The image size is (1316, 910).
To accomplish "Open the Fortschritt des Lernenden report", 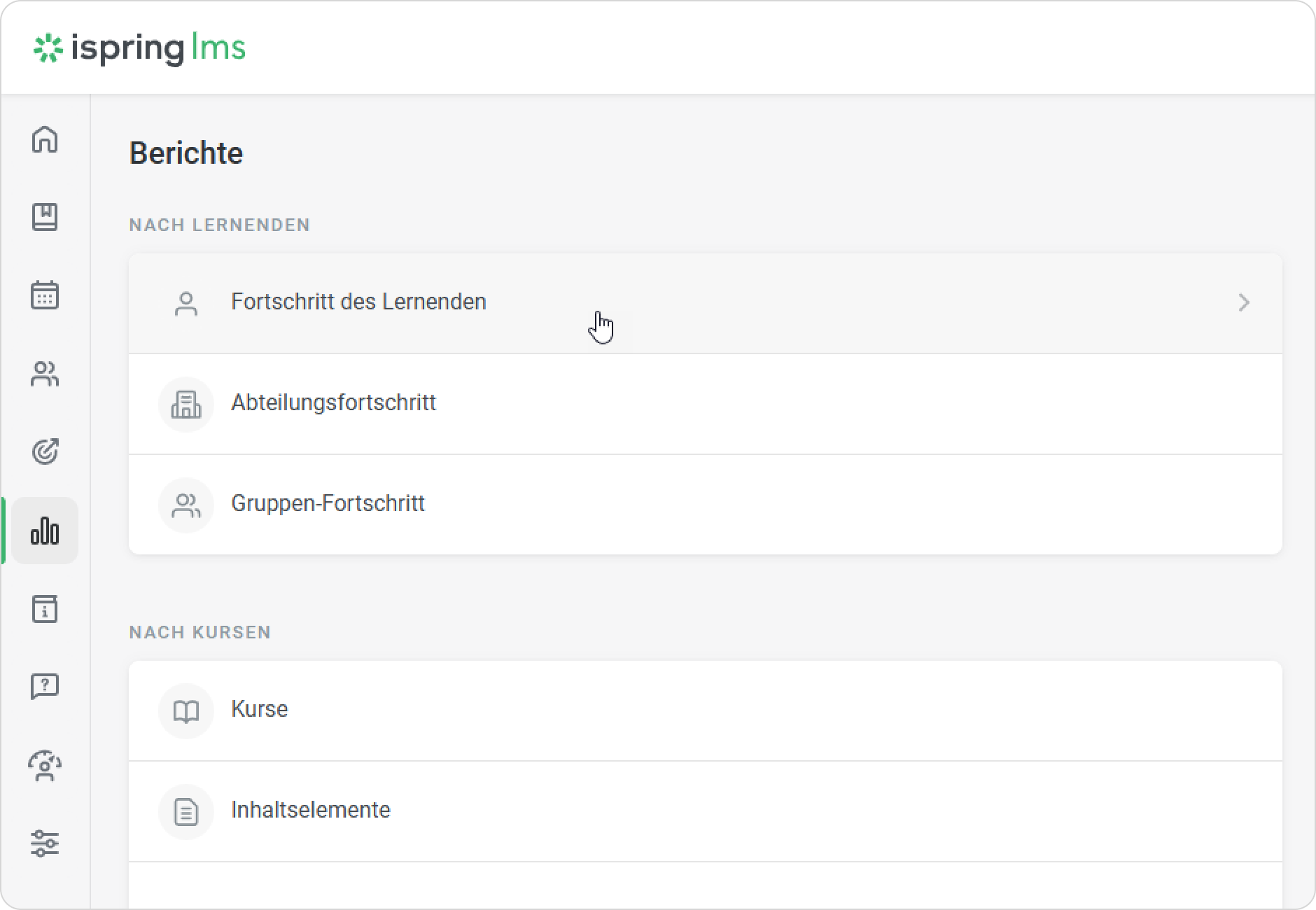I will pyautogui.click(x=358, y=302).
